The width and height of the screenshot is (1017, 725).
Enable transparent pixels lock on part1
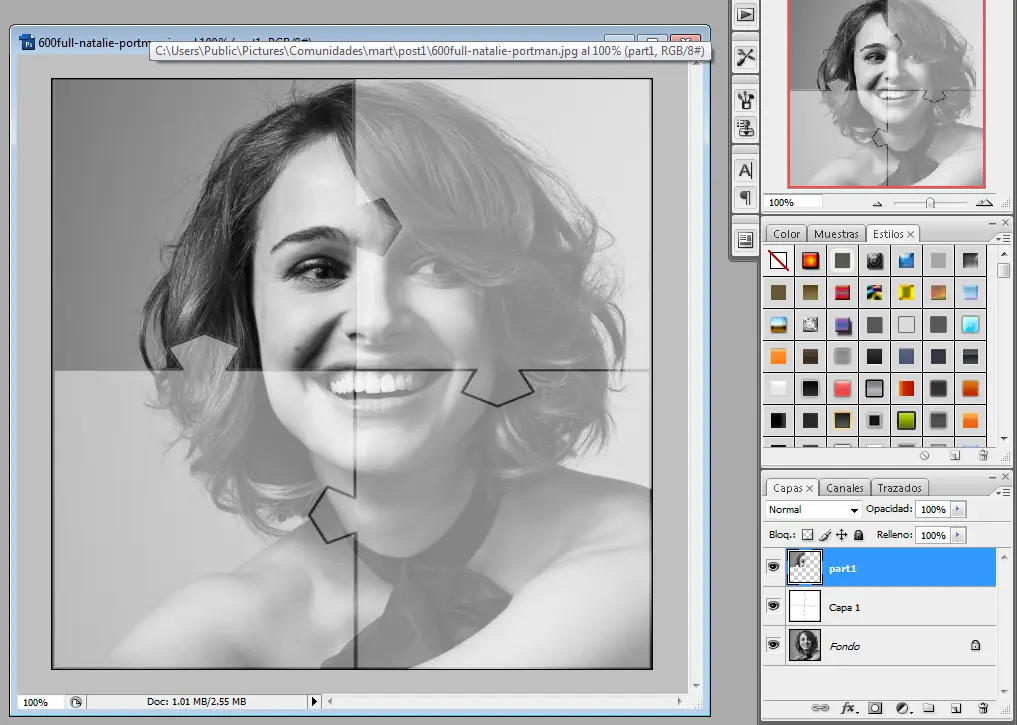807,535
